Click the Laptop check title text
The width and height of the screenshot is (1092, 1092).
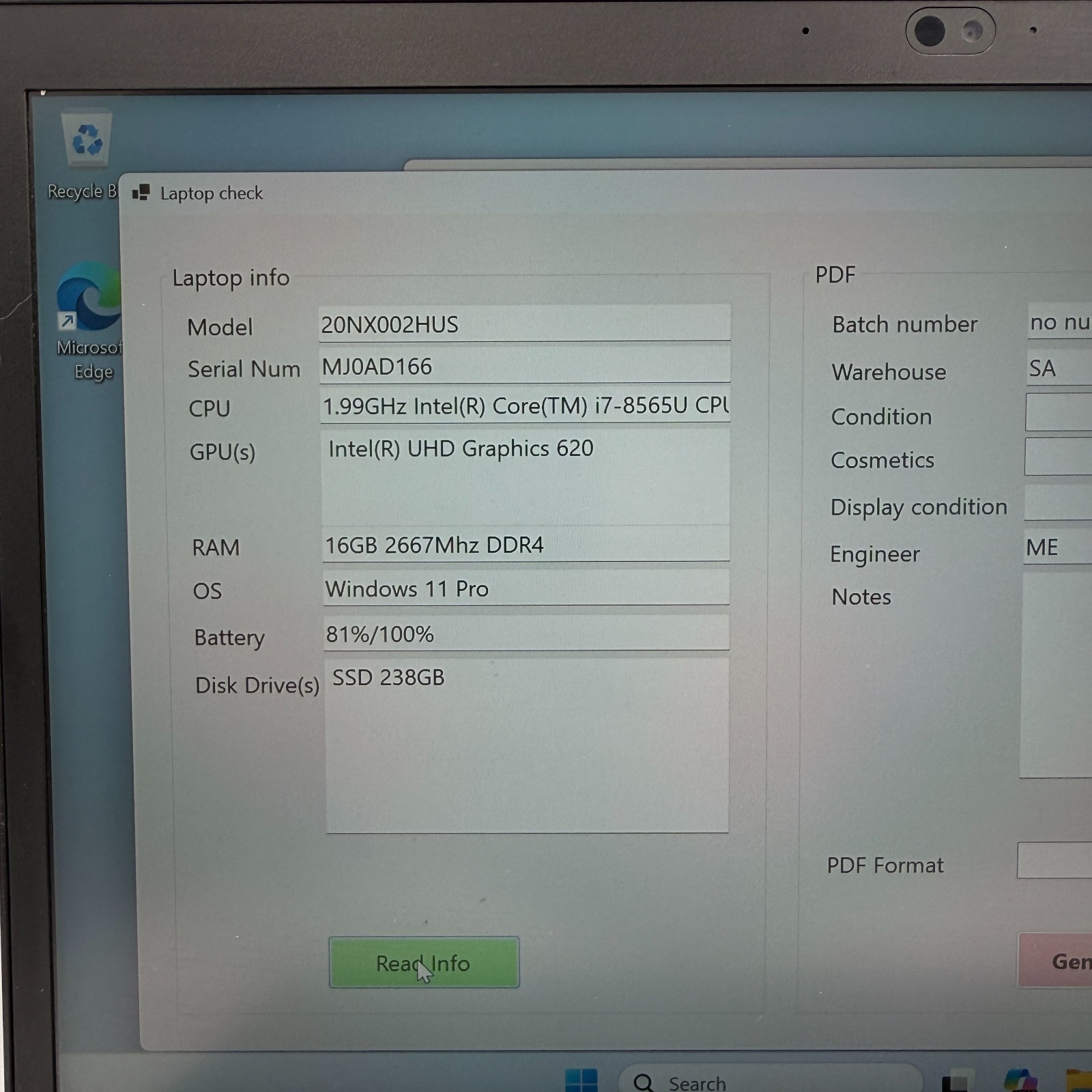[x=212, y=193]
